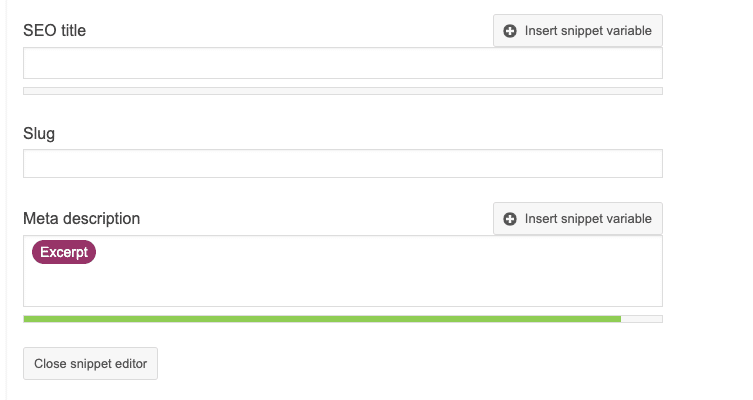Focus the SEO title input field
This screenshot has height=400, width=753.
pos(343,63)
